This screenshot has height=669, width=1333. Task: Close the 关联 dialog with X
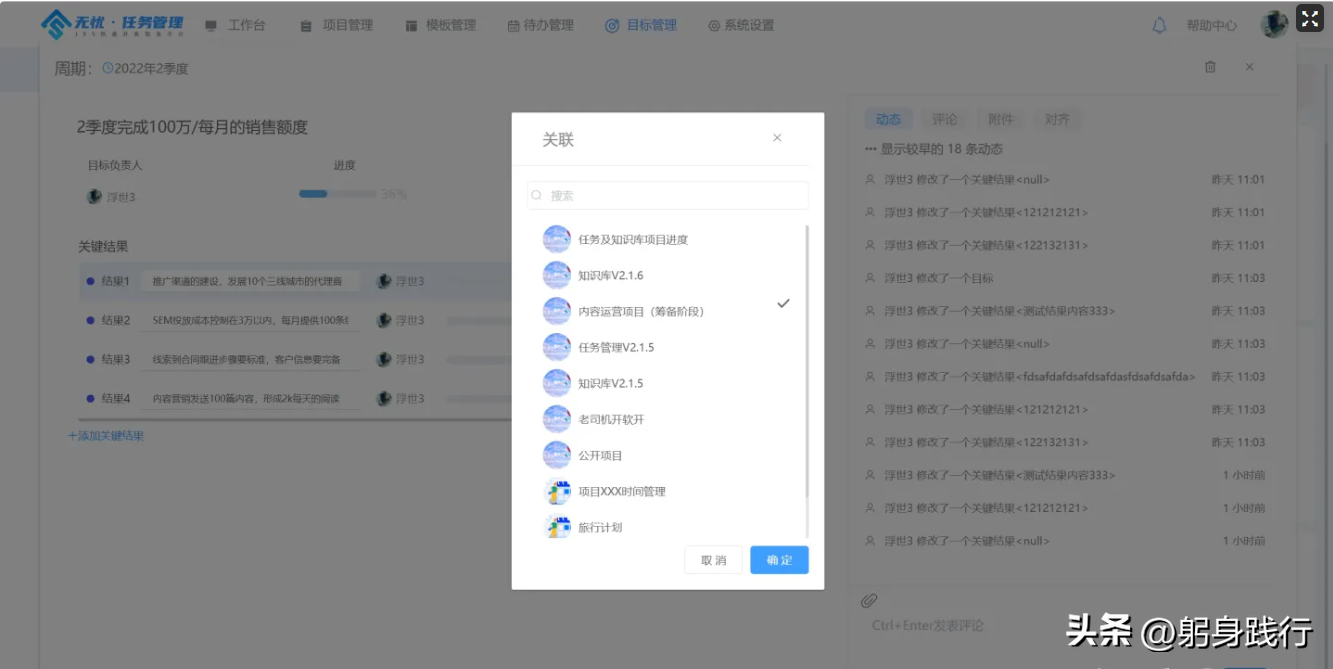(x=777, y=138)
